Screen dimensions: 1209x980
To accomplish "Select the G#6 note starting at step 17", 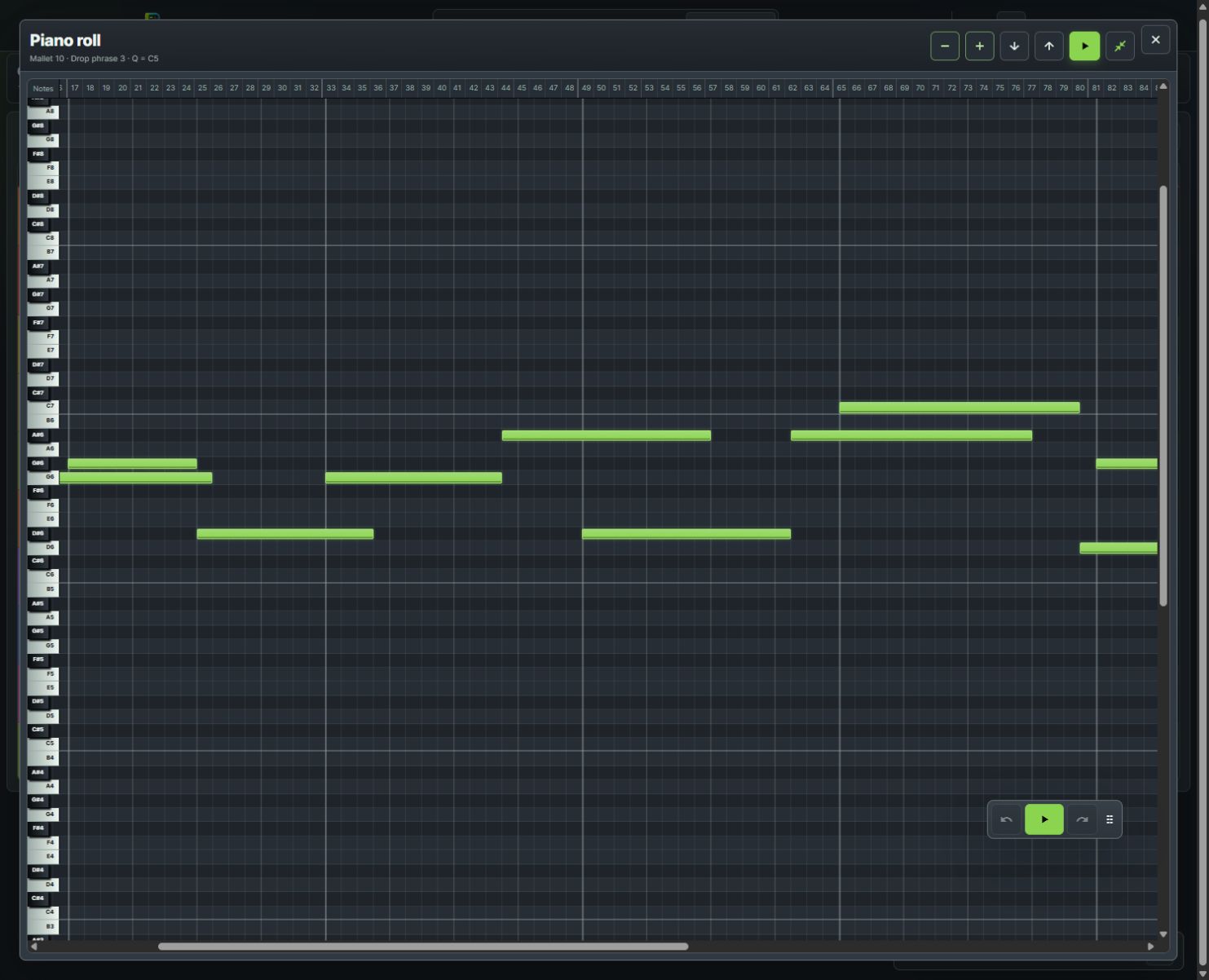I will click(x=132, y=463).
